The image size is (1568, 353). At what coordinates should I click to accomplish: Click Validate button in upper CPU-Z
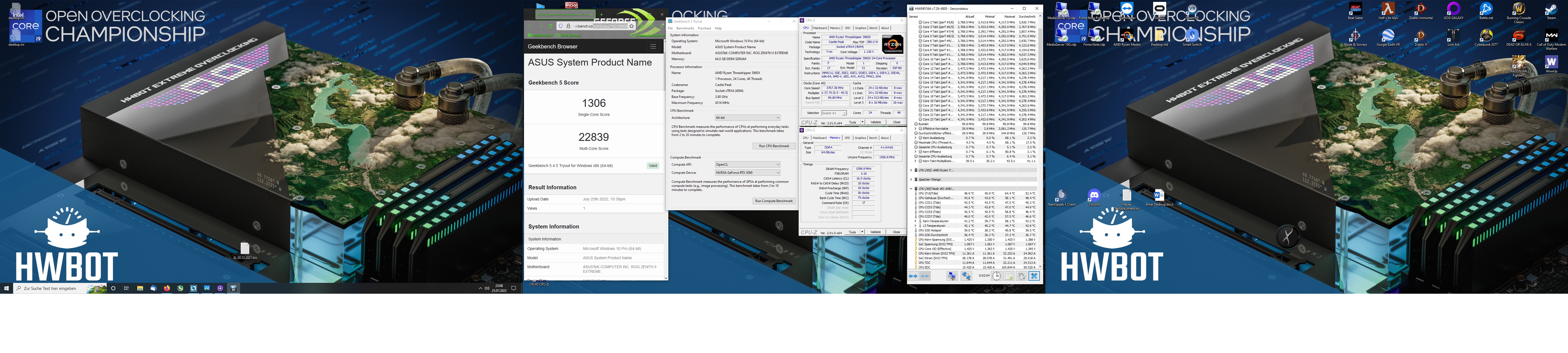(876, 122)
